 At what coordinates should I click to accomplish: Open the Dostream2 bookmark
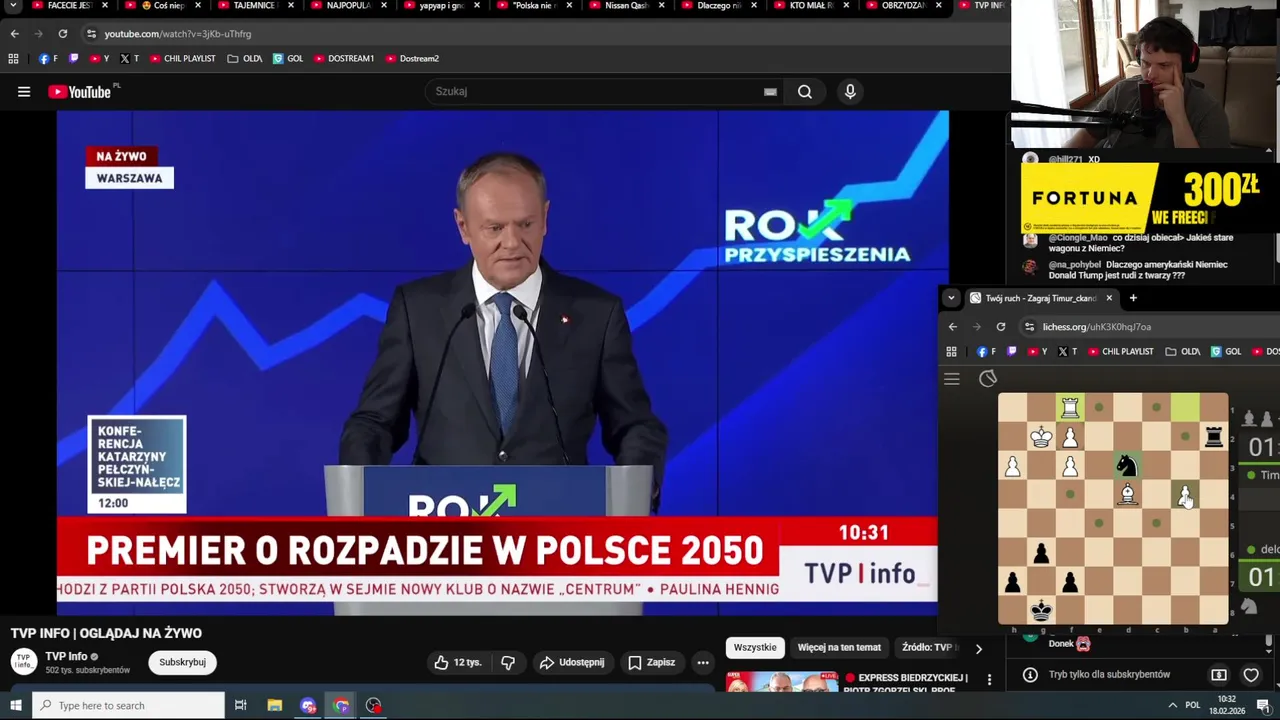point(412,59)
